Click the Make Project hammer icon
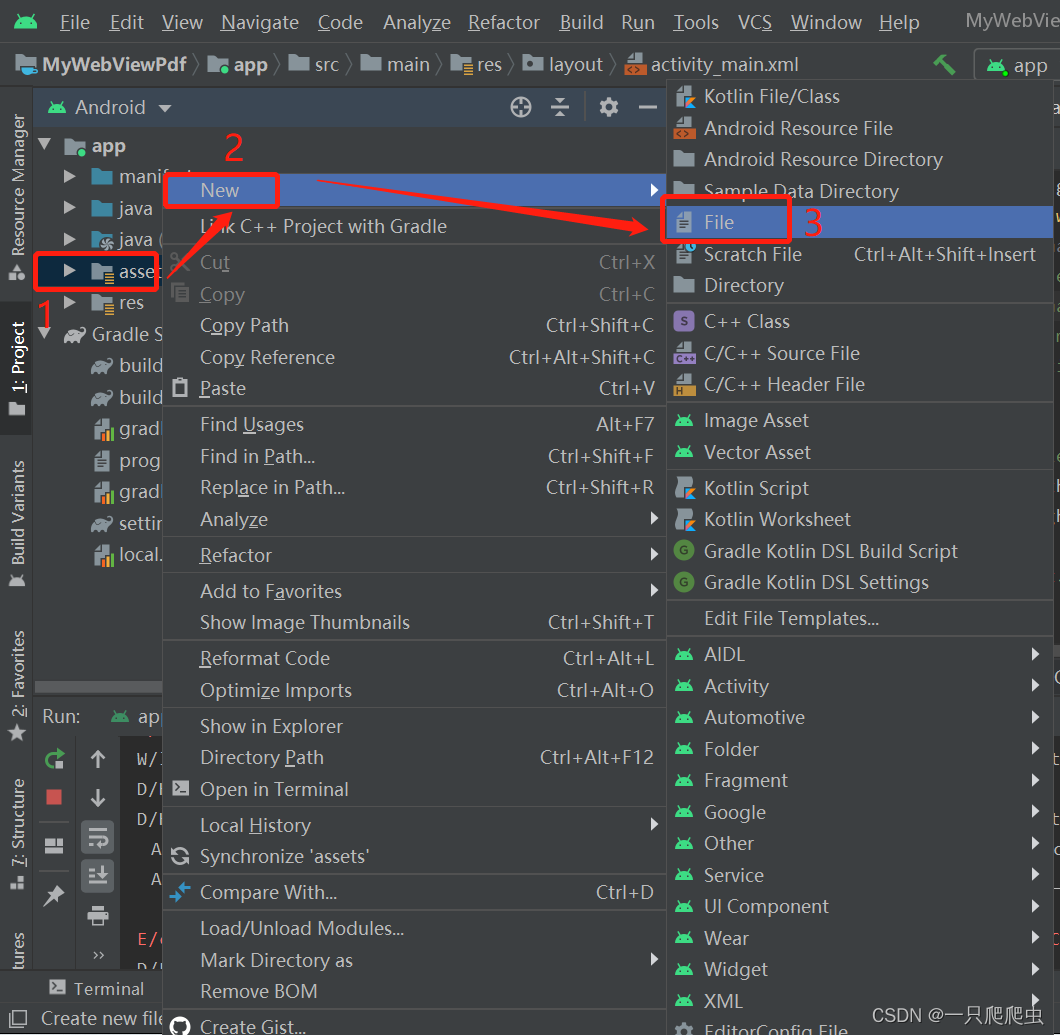 944,65
